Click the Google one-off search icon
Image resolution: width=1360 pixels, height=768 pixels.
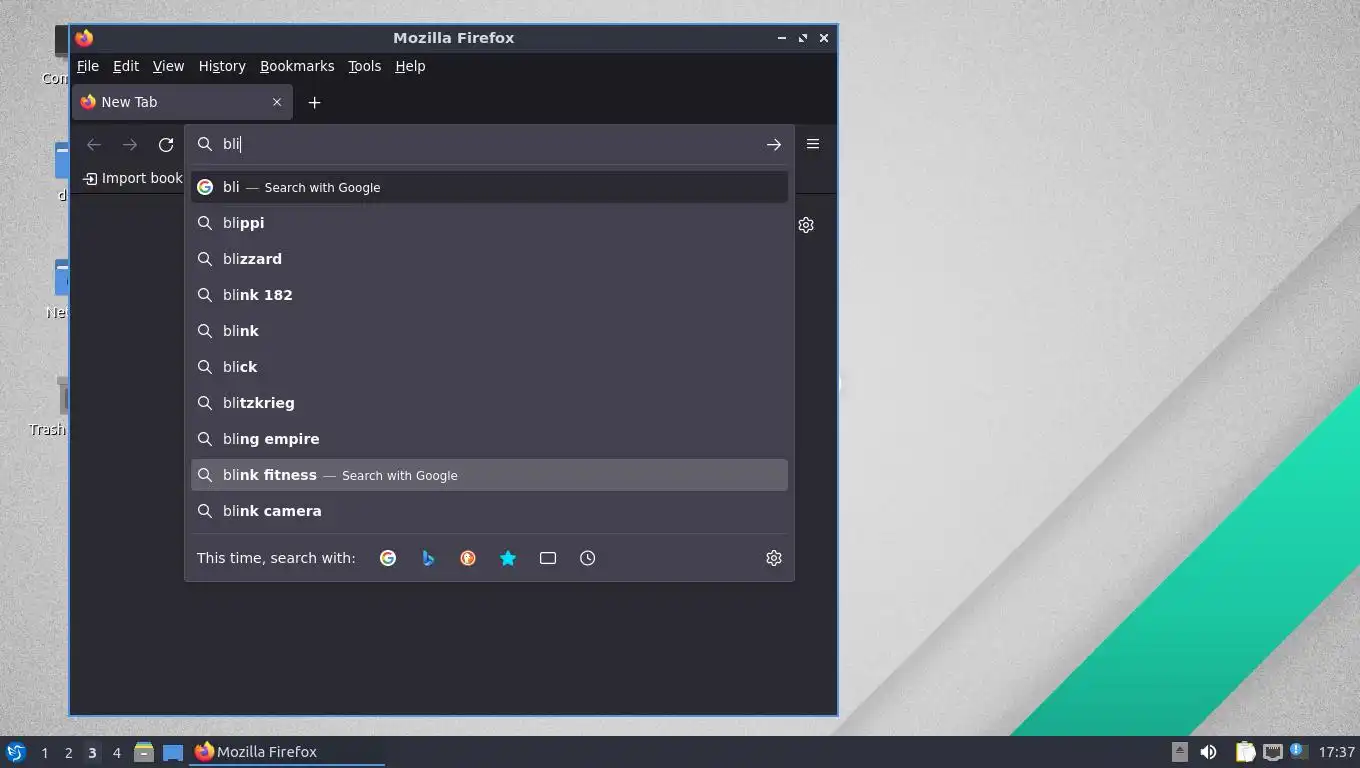[388, 558]
